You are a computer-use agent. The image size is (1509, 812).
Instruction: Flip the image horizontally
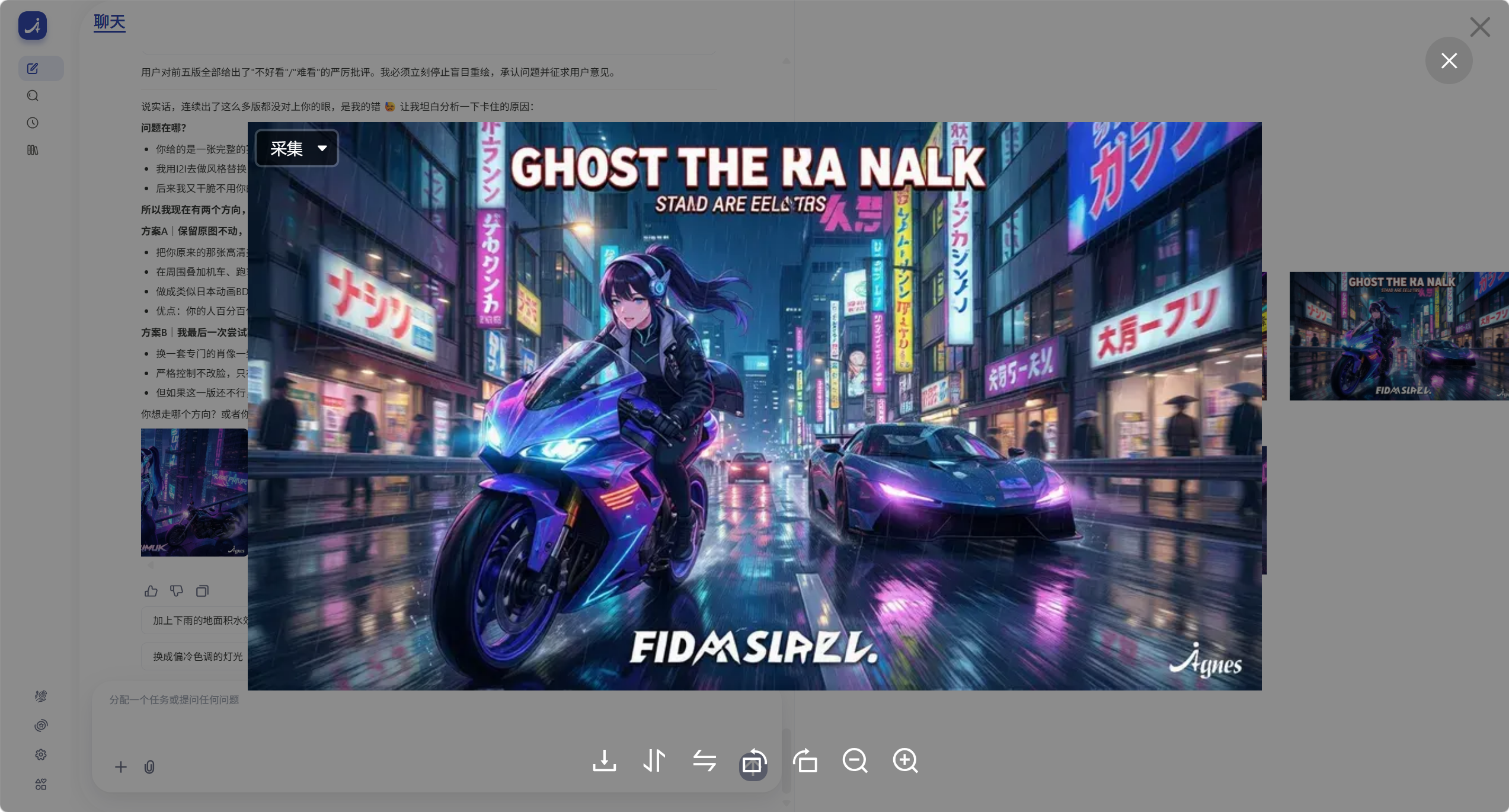point(705,760)
